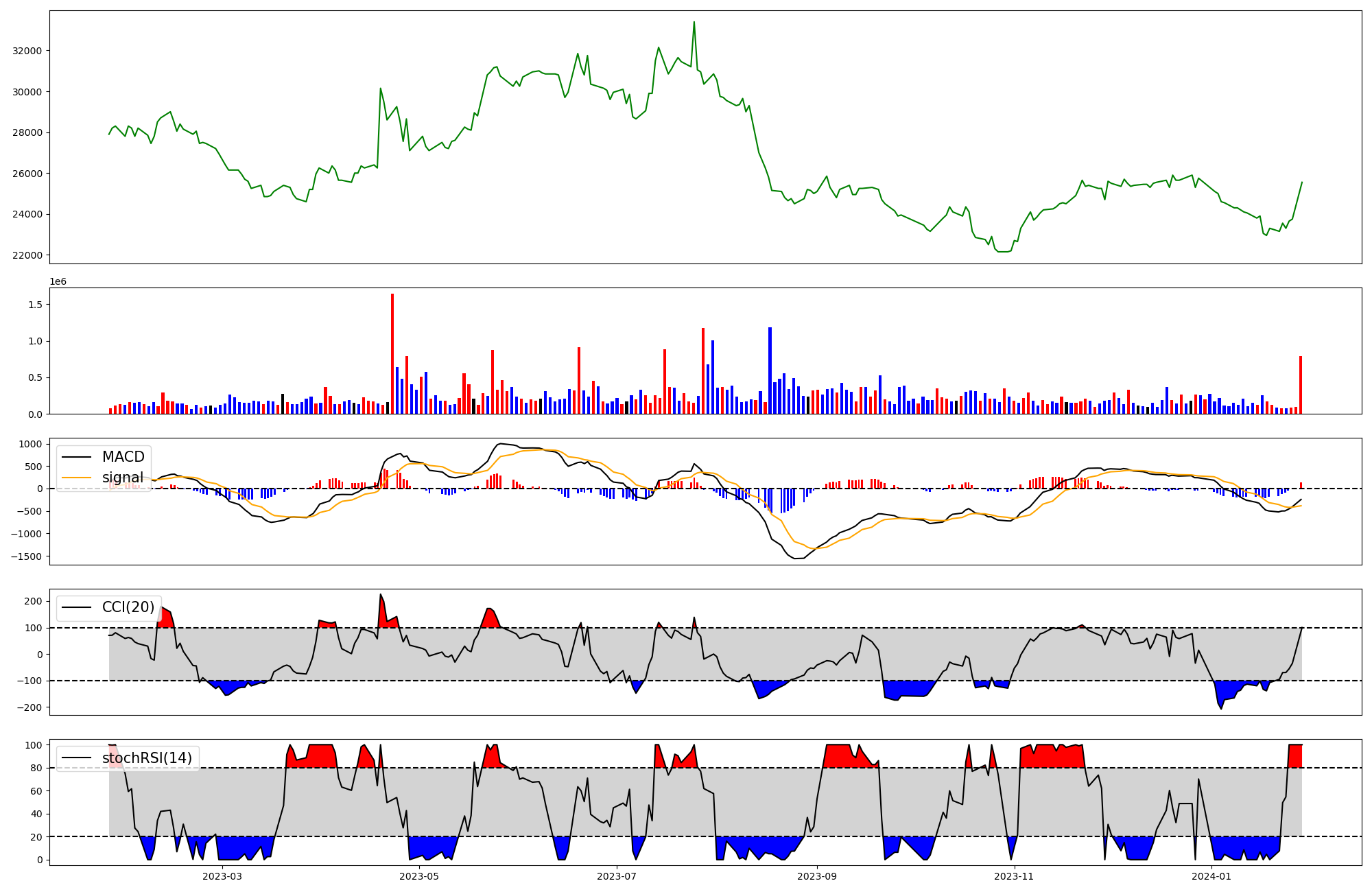Click the 2023-03 x-axis date label

(x=222, y=876)
